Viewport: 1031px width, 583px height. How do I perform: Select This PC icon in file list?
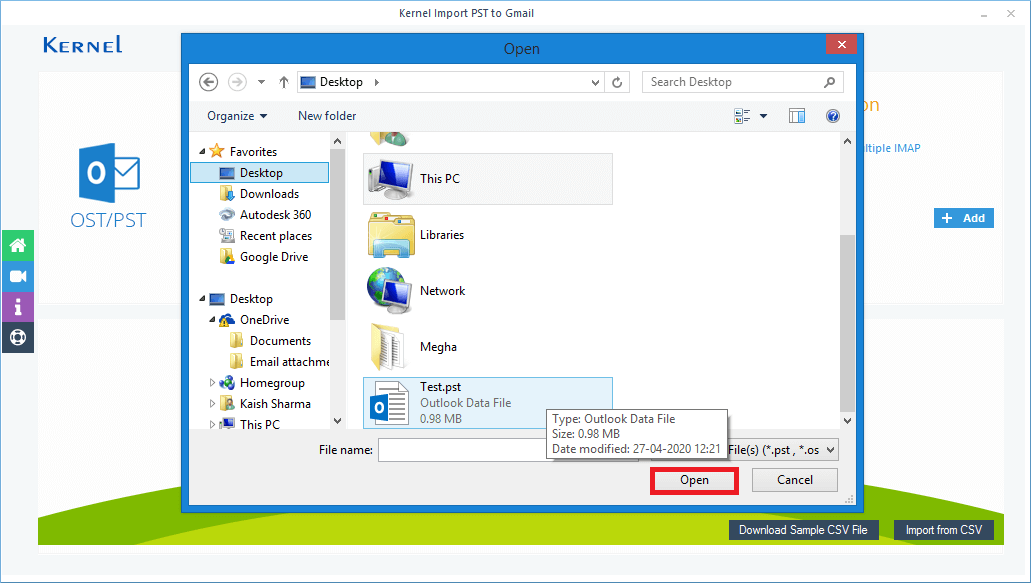click(x=391, y=179)
